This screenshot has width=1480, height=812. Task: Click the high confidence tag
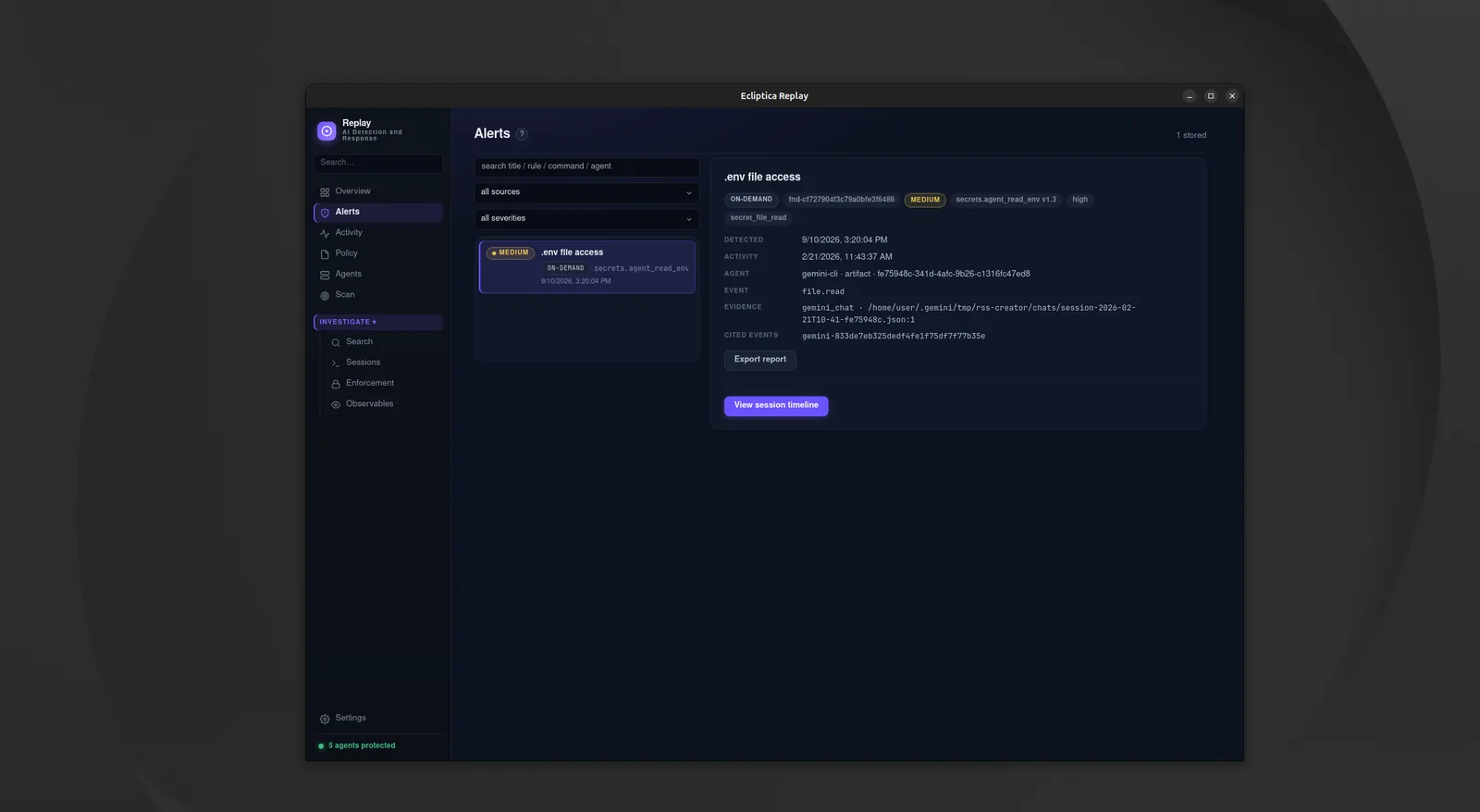click(x=1079, y=200)
